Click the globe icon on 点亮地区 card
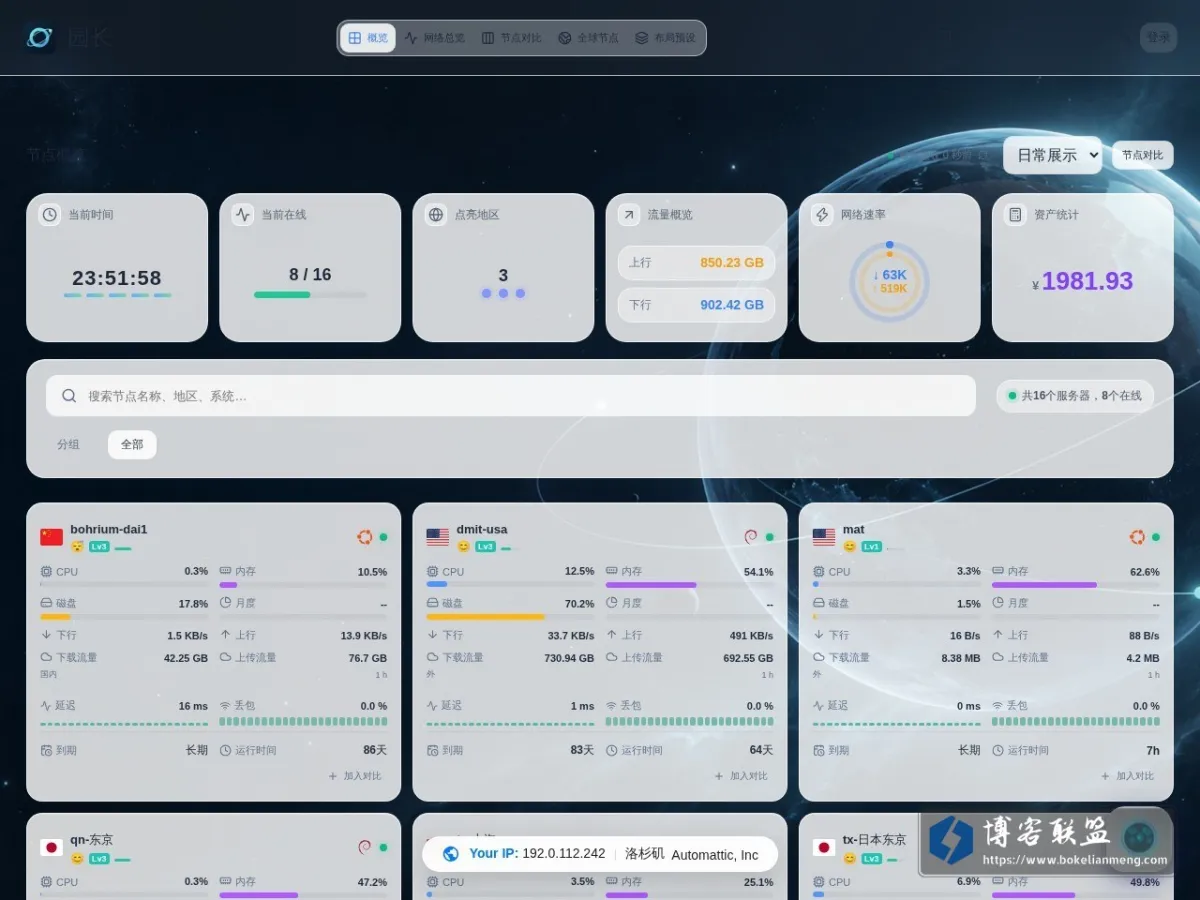1200x900 pixels. point(436,215)
